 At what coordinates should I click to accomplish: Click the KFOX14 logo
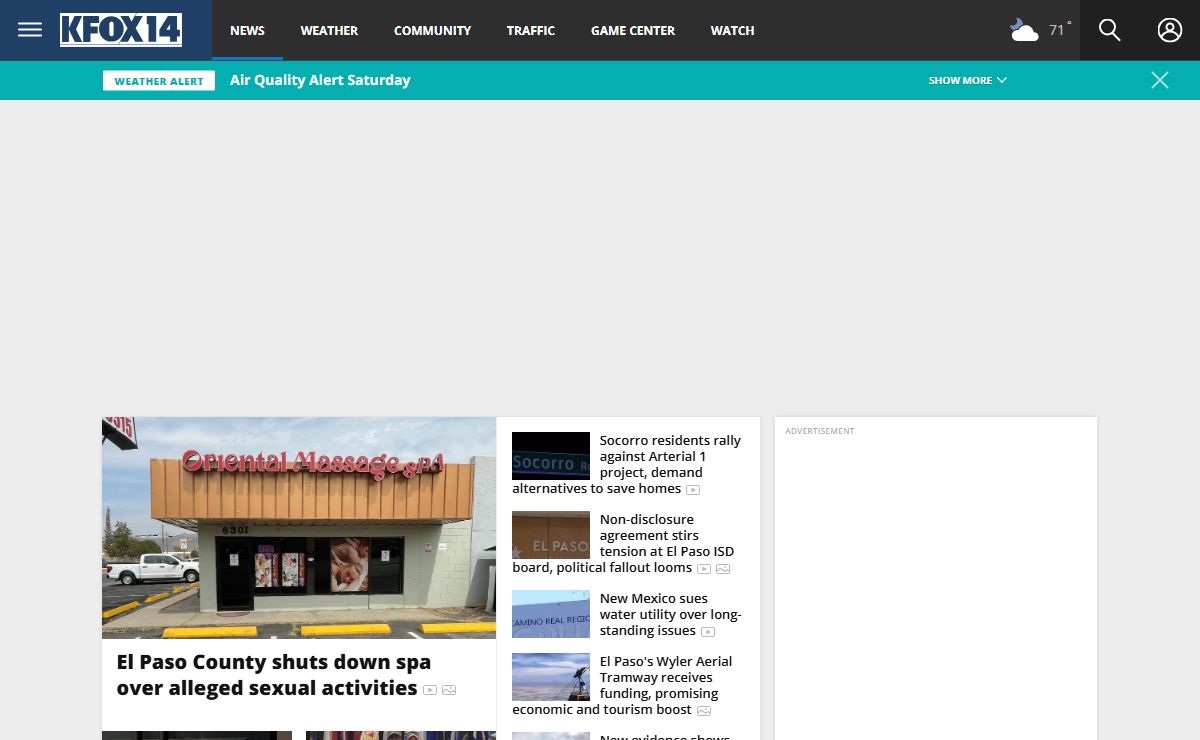[121, 30]
